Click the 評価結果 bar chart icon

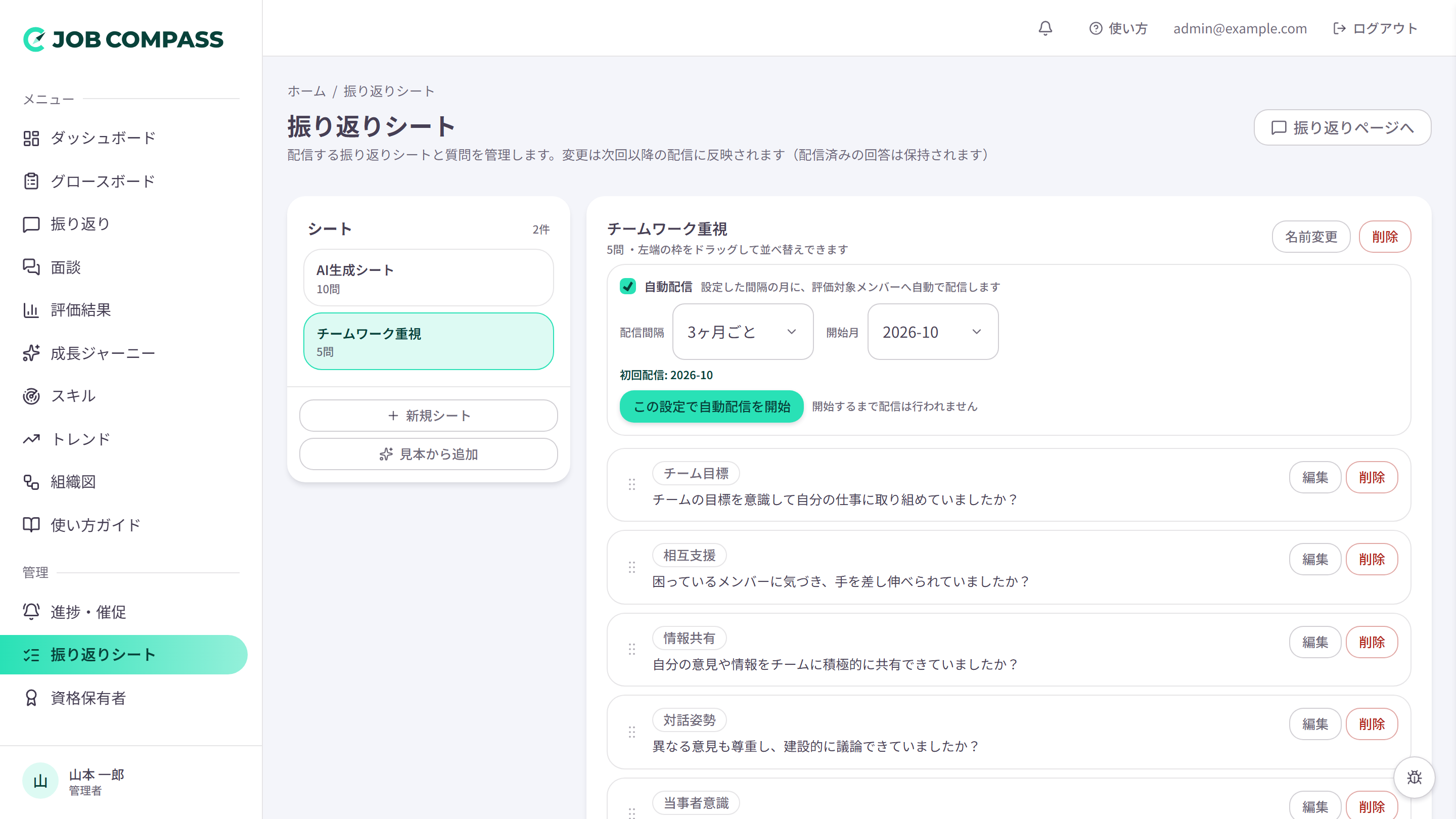tap(31, 310)
